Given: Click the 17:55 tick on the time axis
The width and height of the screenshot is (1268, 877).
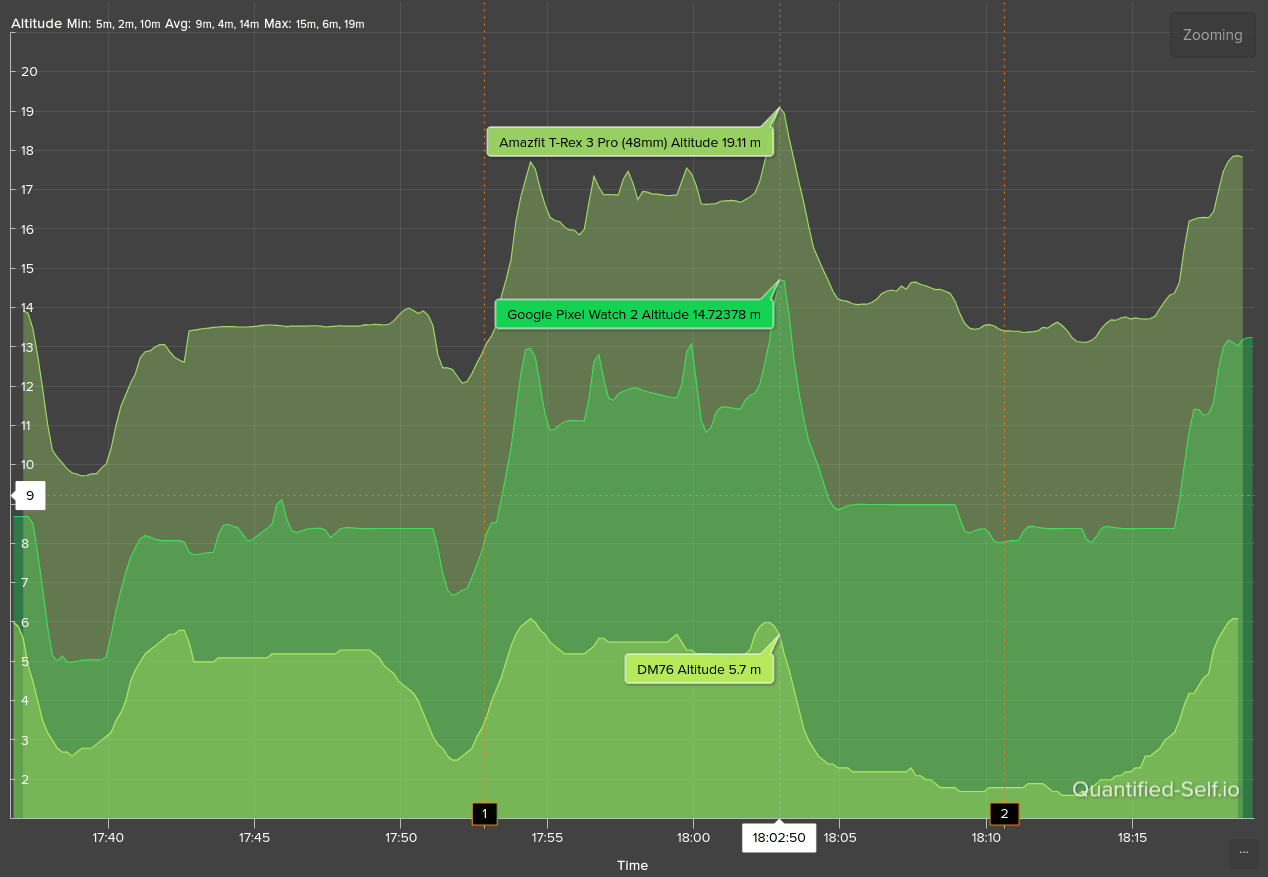Looking at the screenshot, I should coord(547,837).
